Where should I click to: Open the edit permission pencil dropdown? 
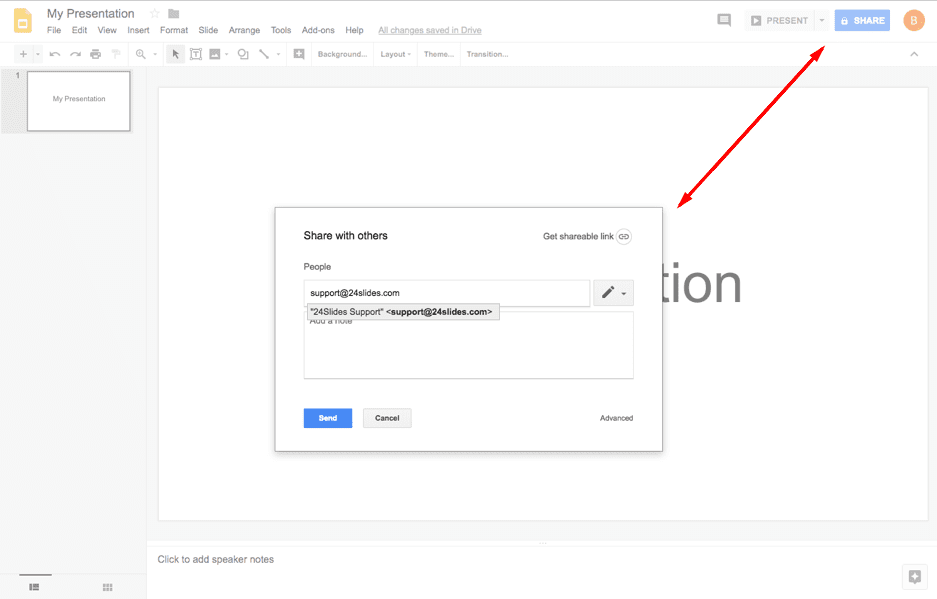tap(614, 293)
